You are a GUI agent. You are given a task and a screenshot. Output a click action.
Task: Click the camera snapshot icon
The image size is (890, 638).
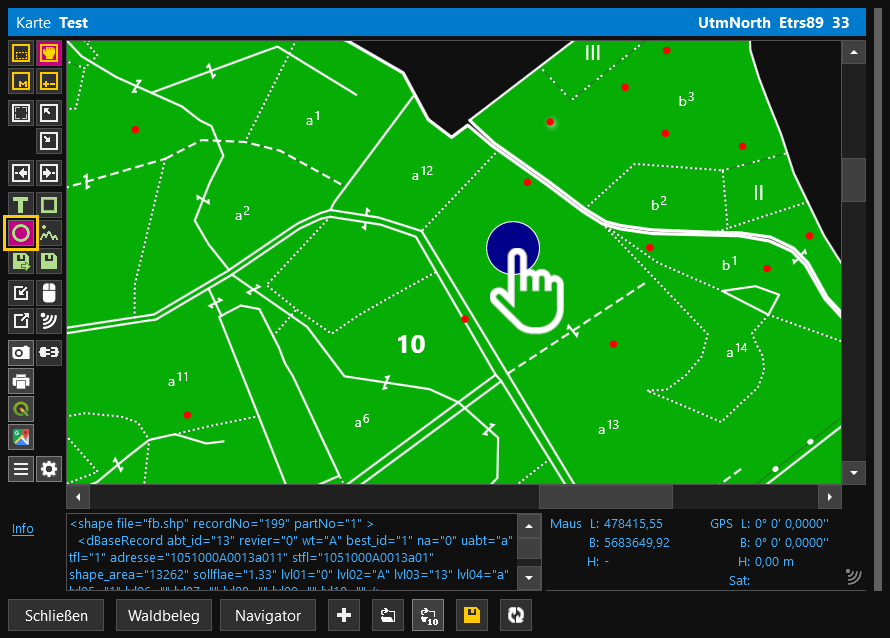coord(21,352)
